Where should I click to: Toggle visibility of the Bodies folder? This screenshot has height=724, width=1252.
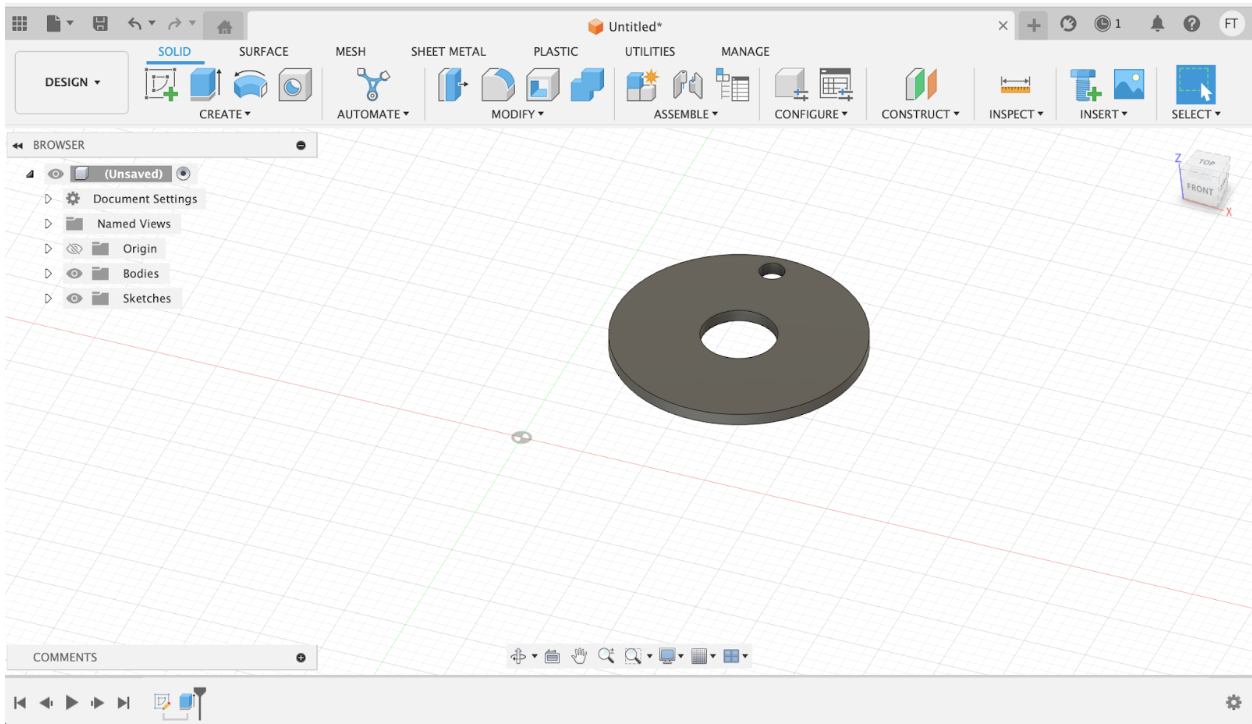[74, 273]
